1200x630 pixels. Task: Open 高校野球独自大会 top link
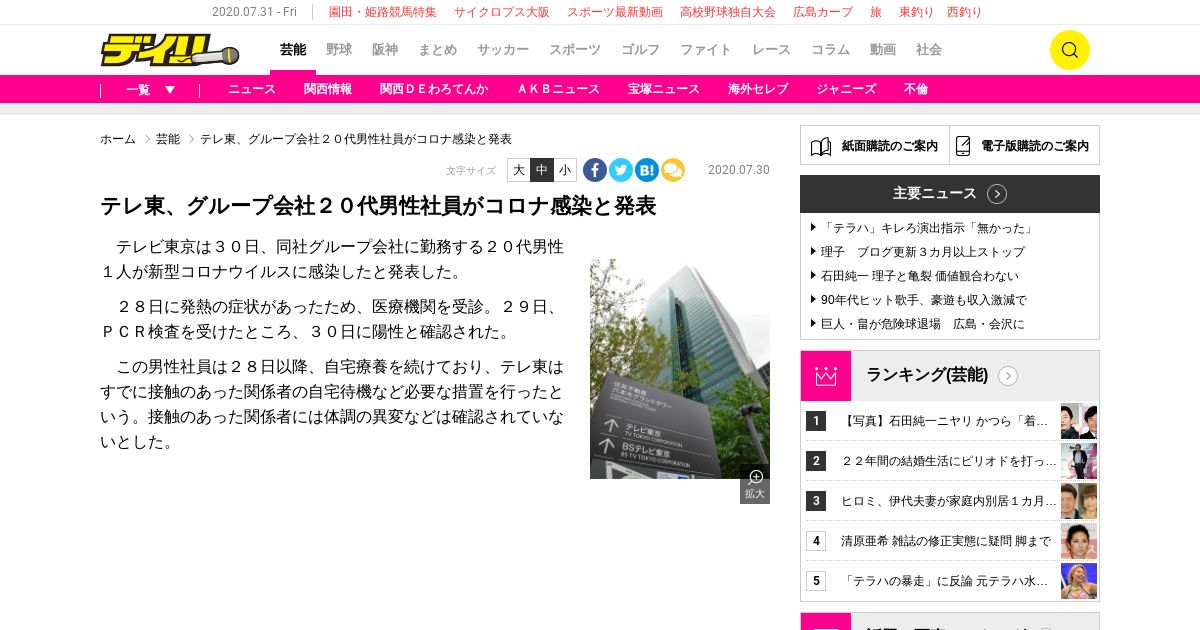click(728, 12)
